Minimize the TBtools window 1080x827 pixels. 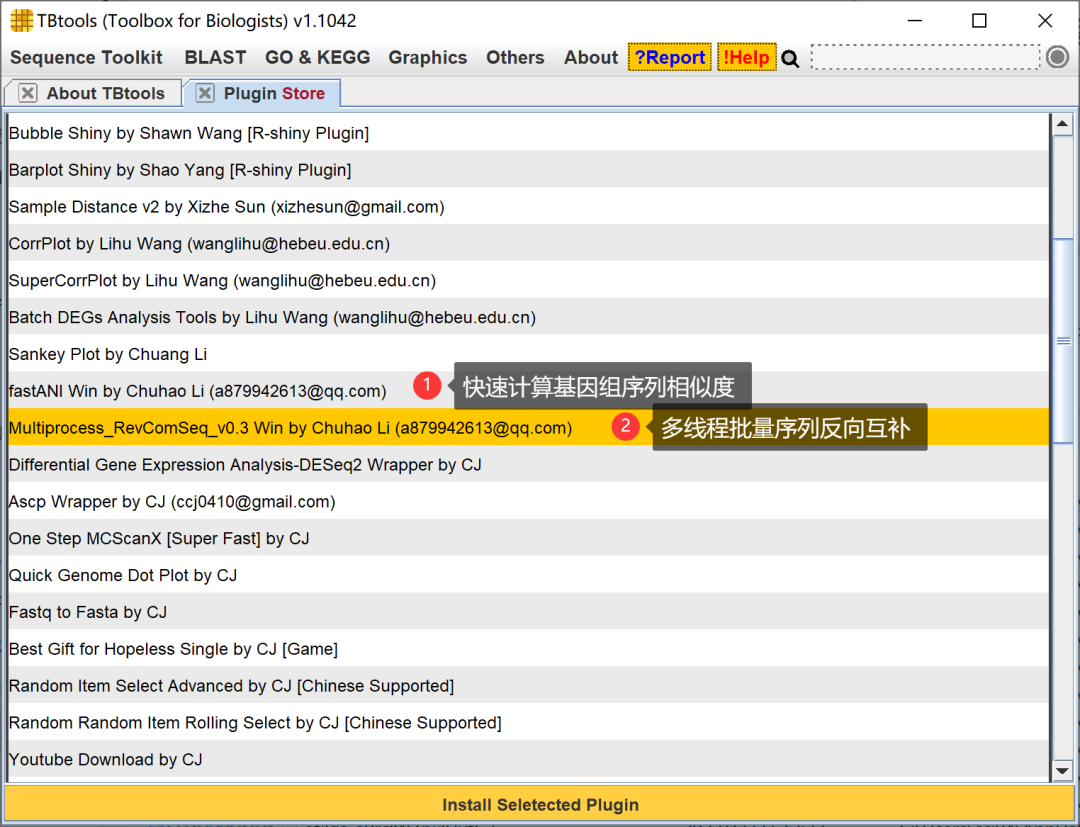(x=915, y=21)
